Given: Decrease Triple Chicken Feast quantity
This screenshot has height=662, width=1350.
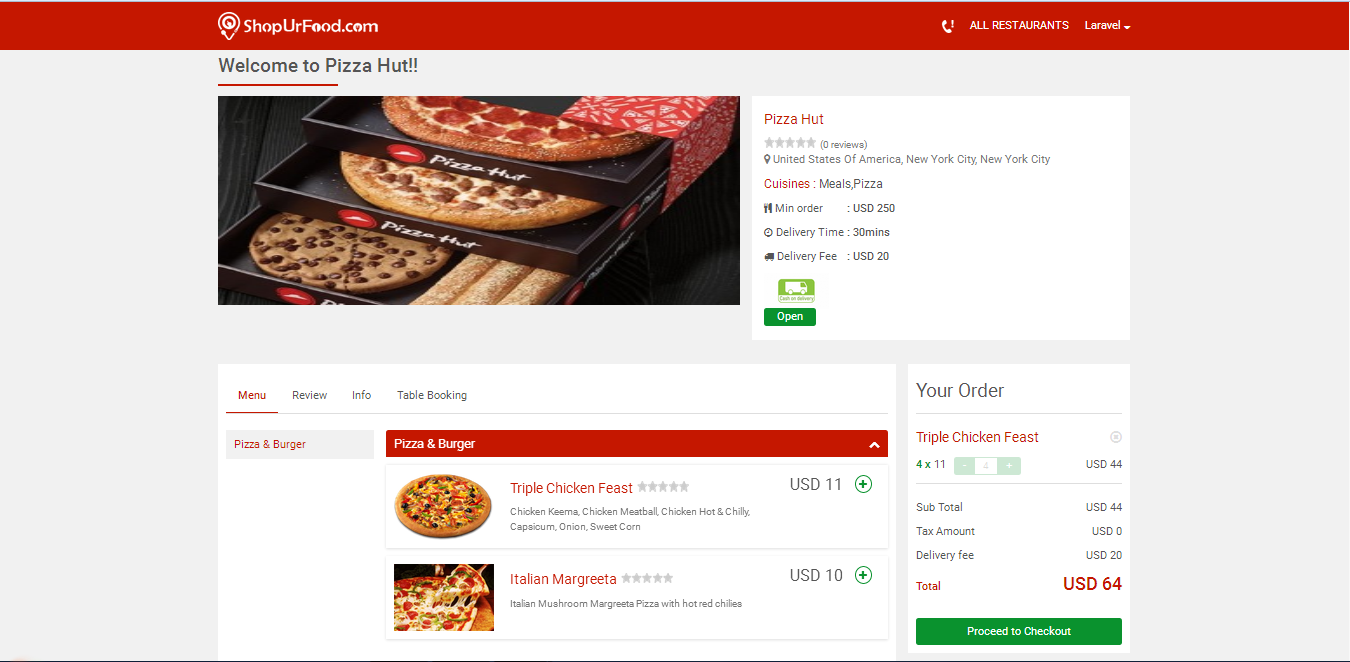Looking at the screenshot, I should click(x=964, y=465).
